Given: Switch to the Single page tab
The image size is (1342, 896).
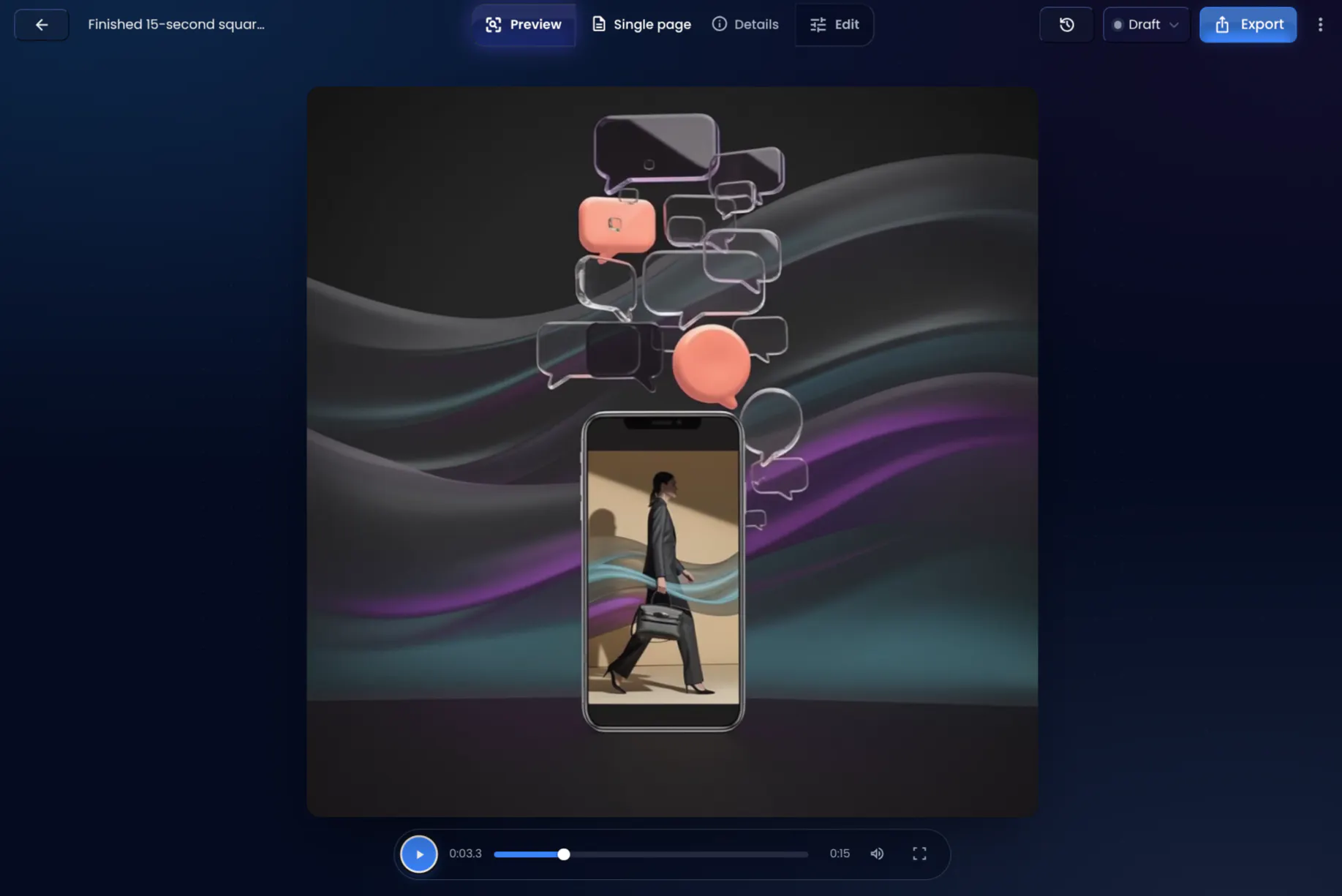Looking at the screenshot, I should (x=641, y=25).
